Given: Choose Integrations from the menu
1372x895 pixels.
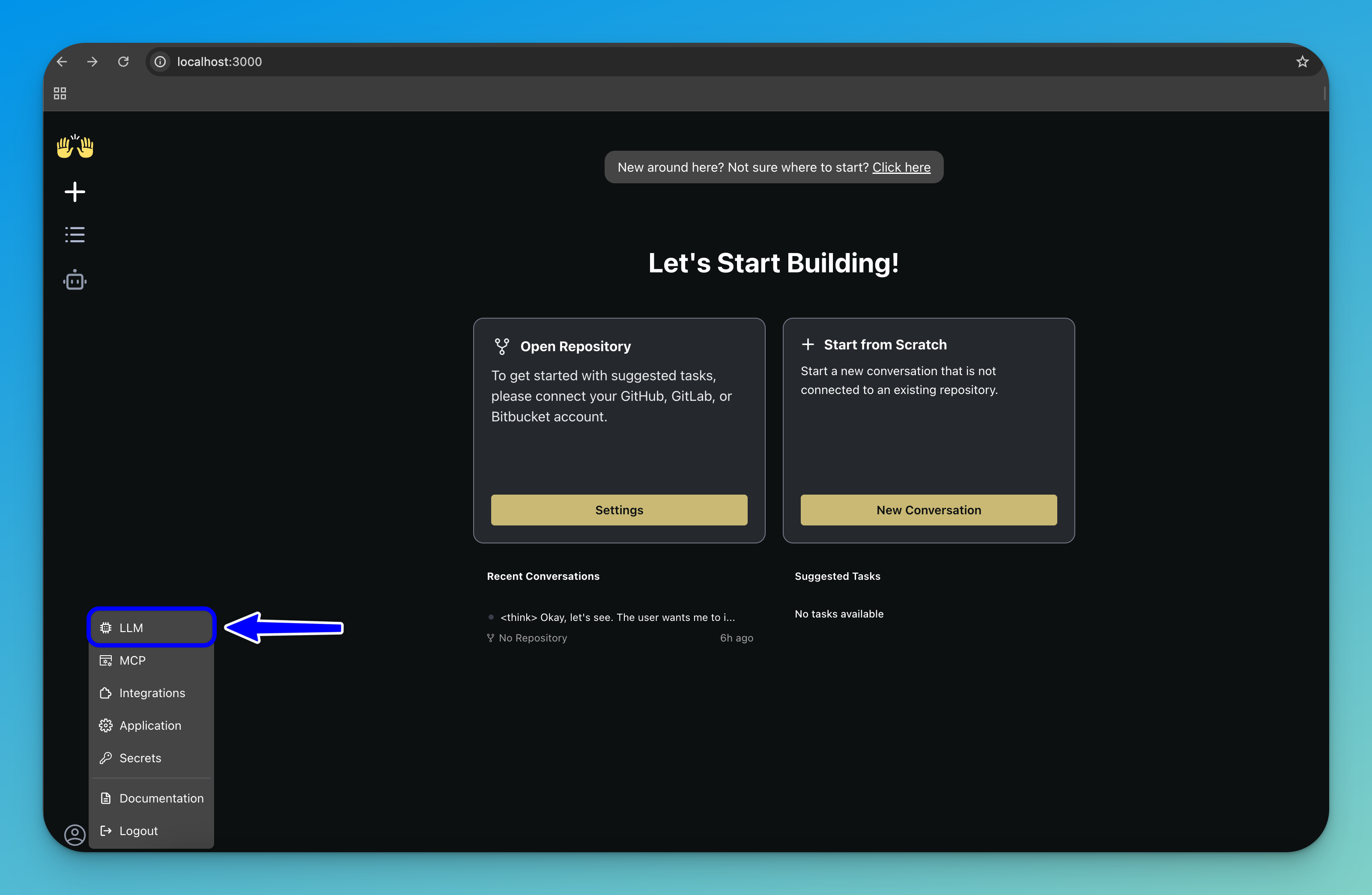Looking at the screenshot, I should 151,692.
